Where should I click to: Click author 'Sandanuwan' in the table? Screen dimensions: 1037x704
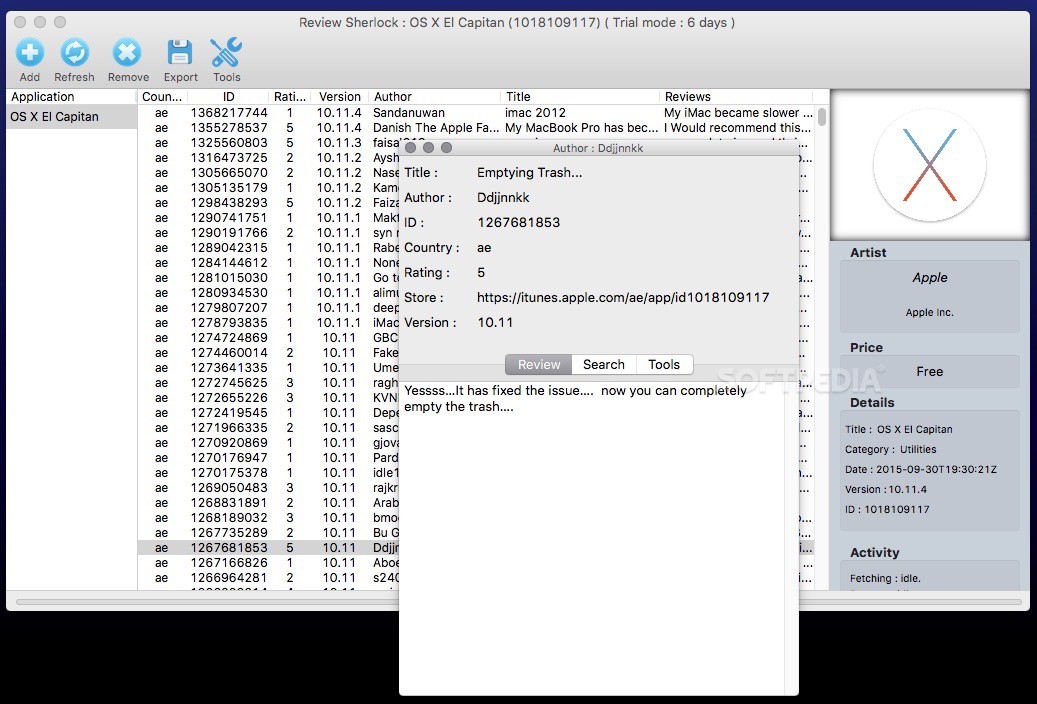point(409,113)
